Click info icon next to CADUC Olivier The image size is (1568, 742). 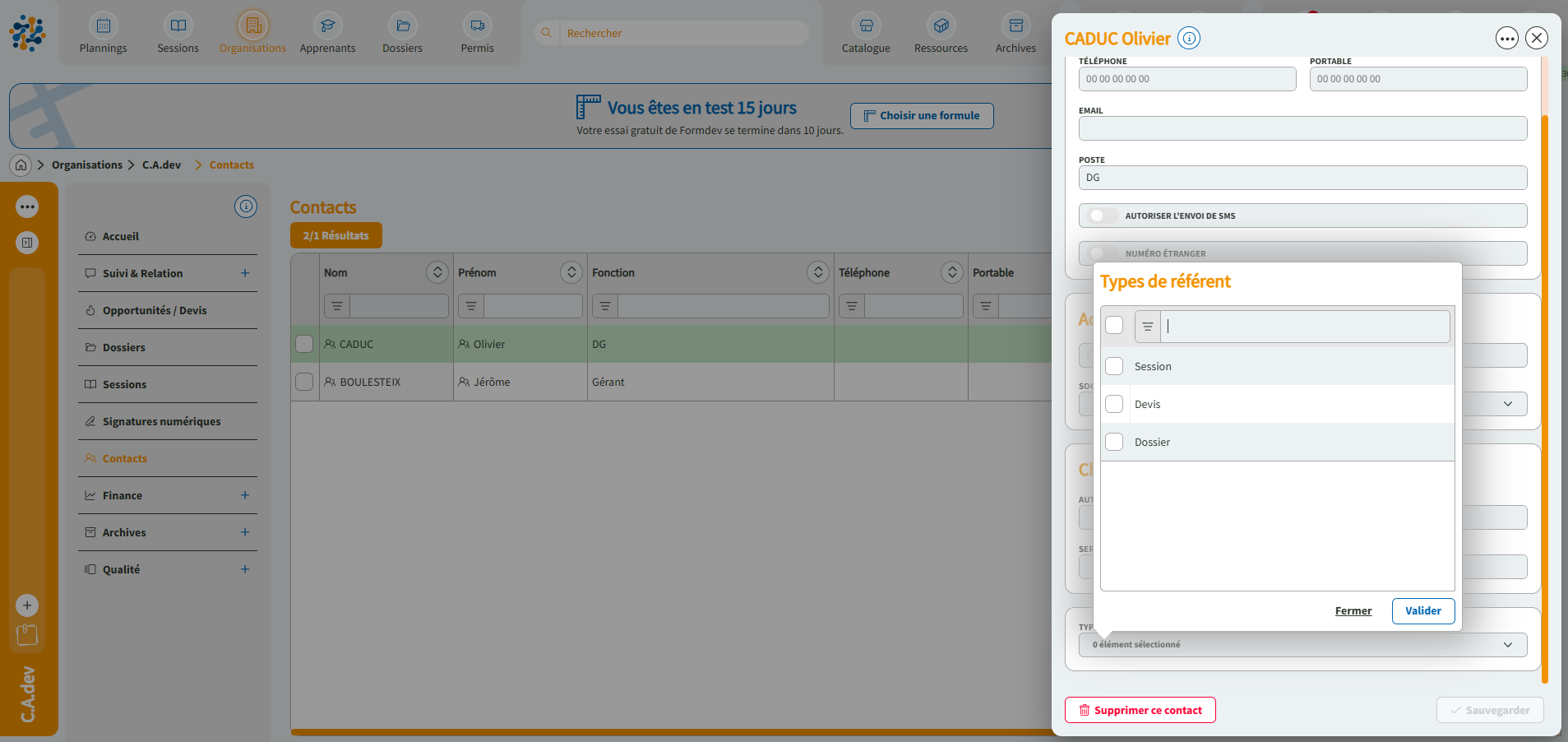(x=1189, y=38)
